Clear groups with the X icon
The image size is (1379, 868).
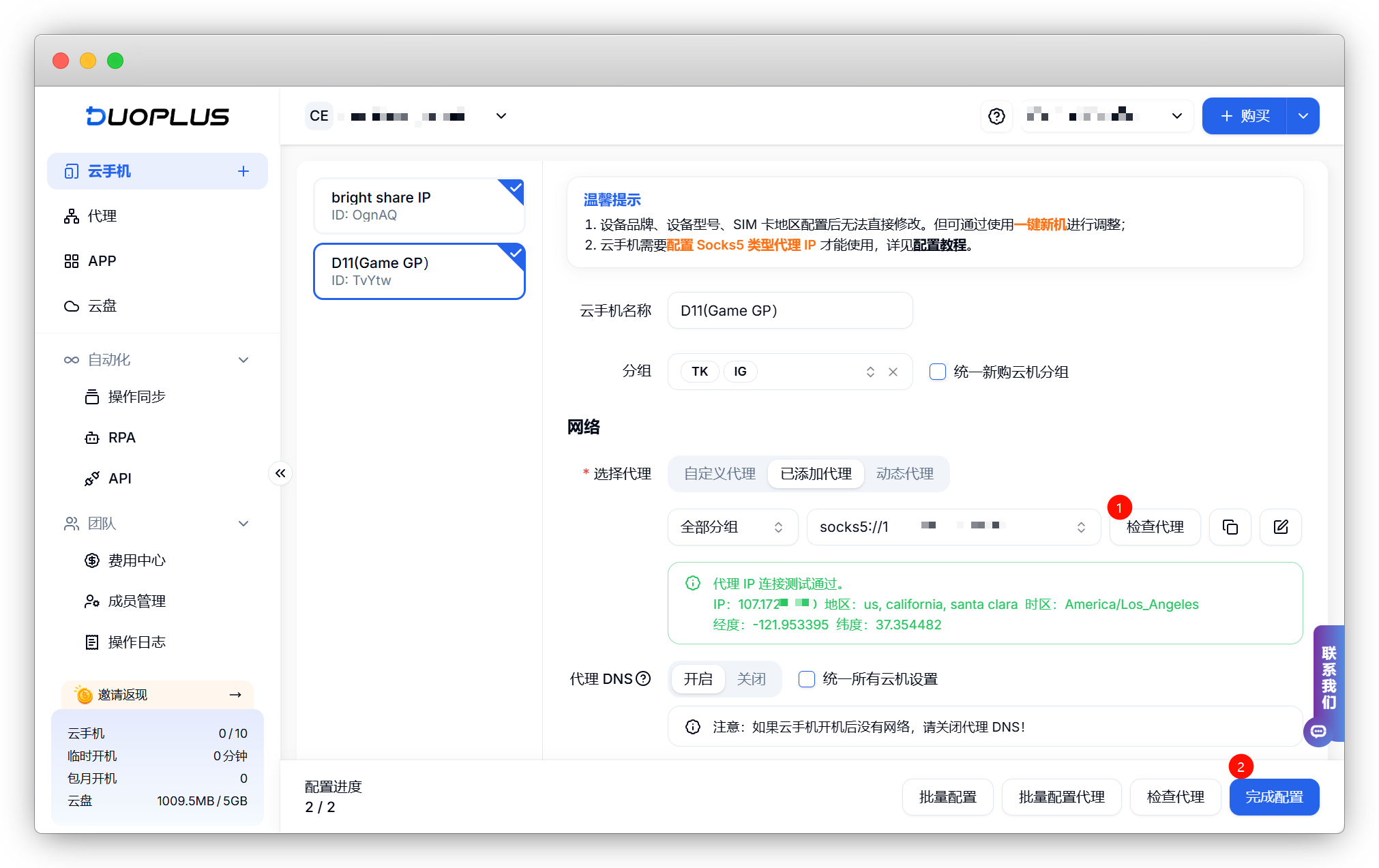pos(893,372)
